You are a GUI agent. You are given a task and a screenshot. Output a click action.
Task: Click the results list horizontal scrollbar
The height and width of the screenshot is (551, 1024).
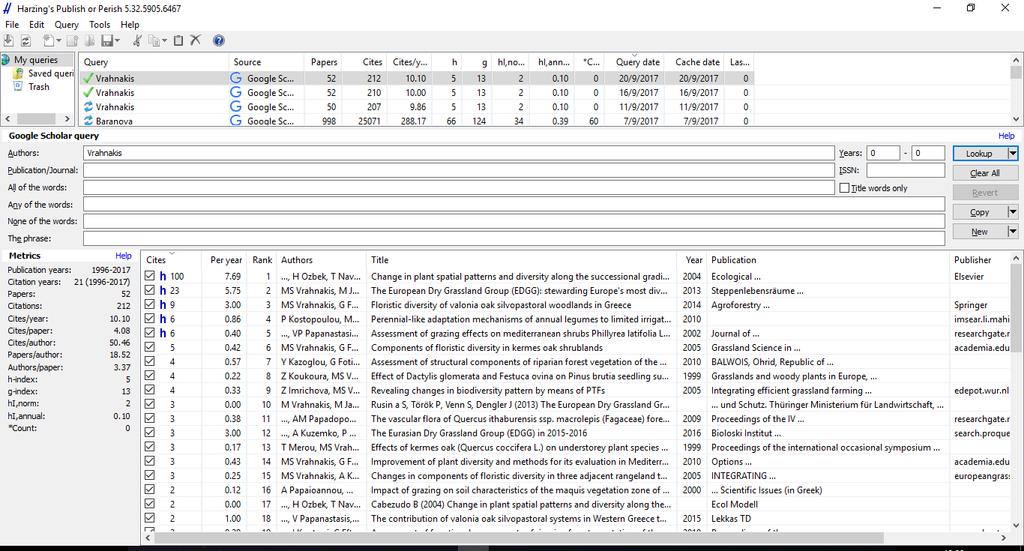tap(519, 537)
